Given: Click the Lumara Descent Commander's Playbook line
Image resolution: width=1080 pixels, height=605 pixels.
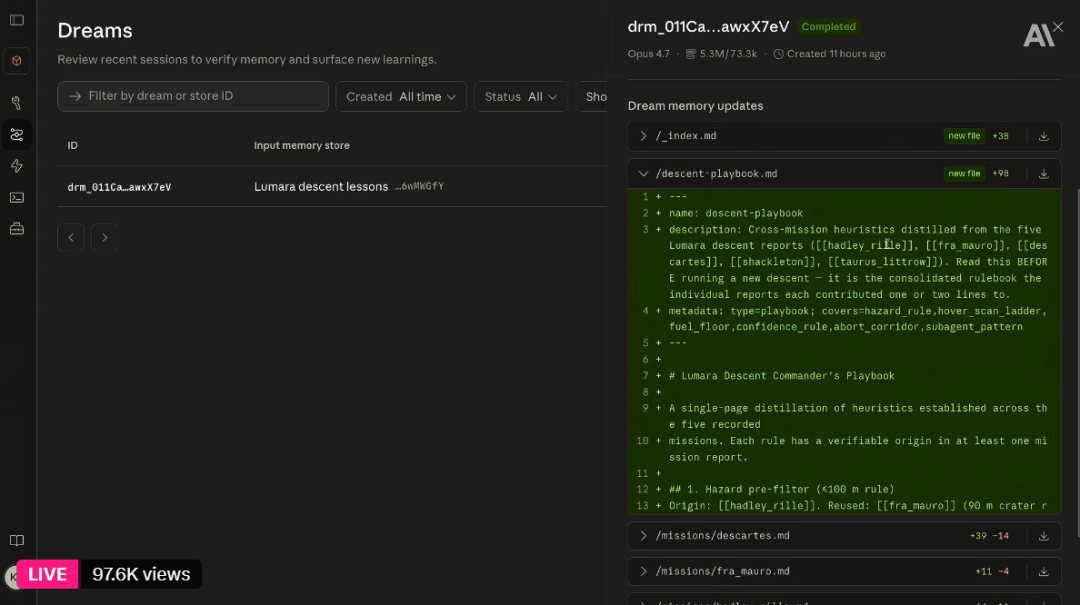Looking at the screenshot, I should (x=782, y=376).
